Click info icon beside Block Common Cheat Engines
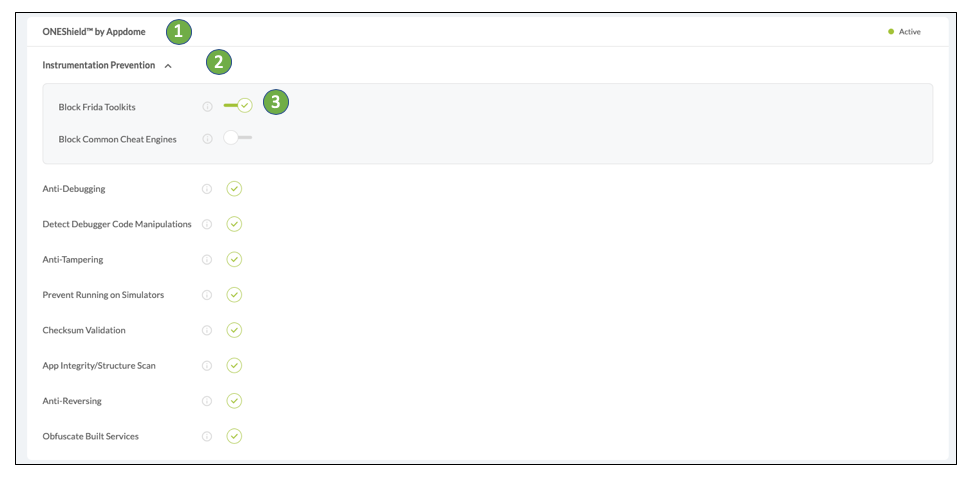This screenshot has width=967, height=491. 207,139
